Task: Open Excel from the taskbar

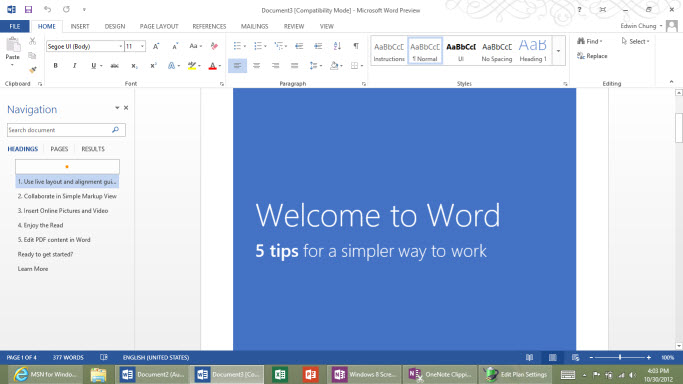Action: (280, 374)
